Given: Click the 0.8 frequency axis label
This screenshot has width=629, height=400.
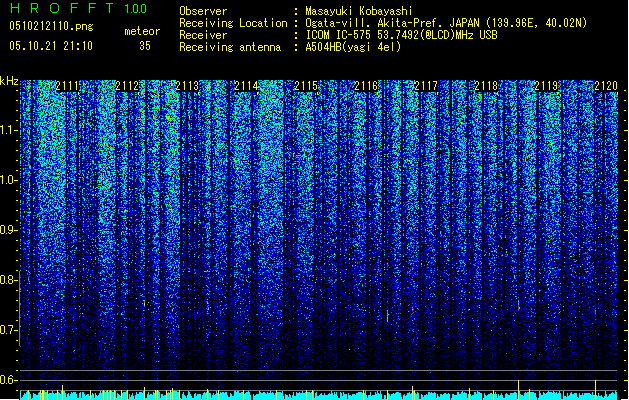Looking at the screenshot, I should click(x=8, y=280).
